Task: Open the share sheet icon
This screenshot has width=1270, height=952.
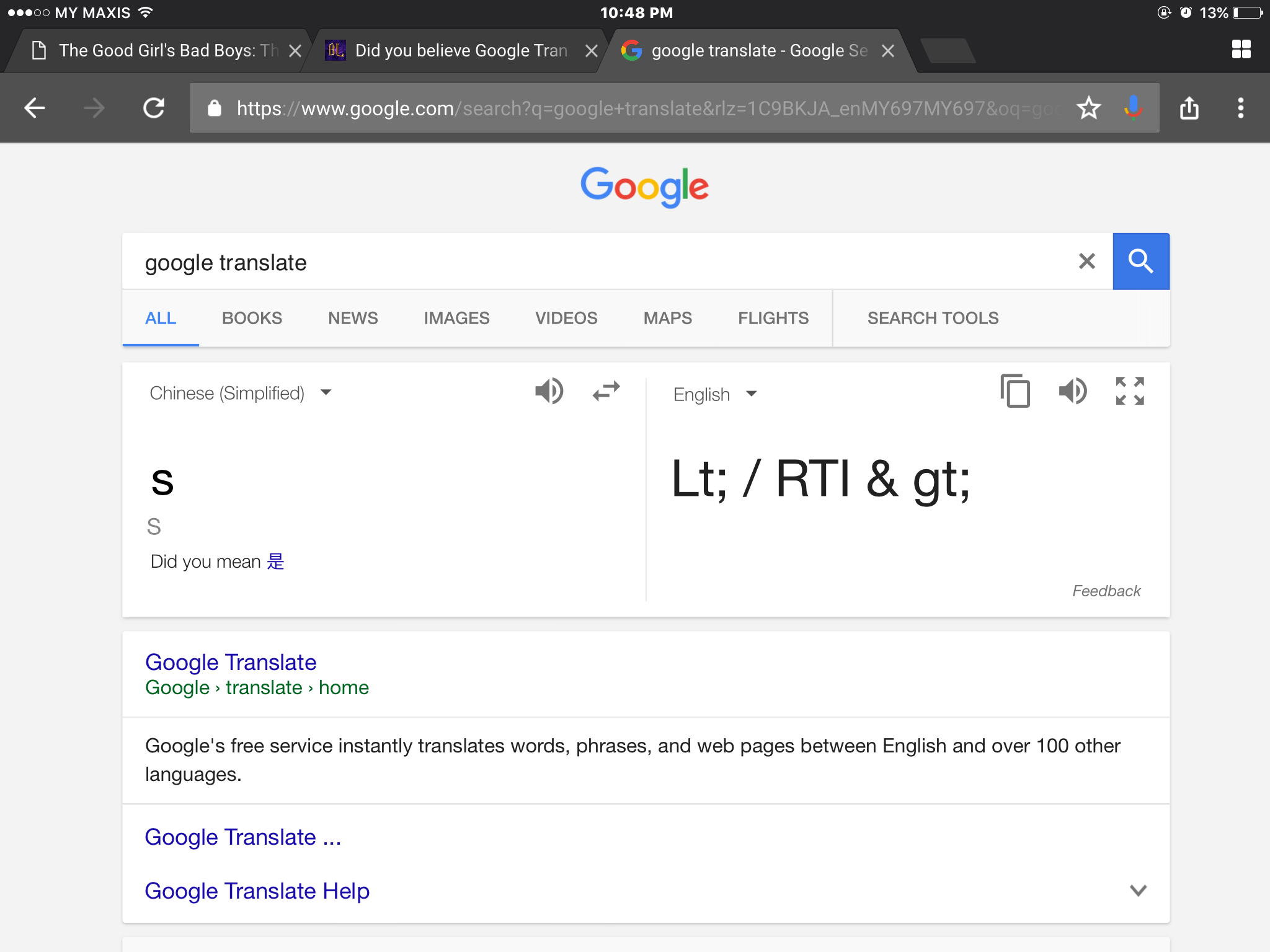Action: (1189, 108)
